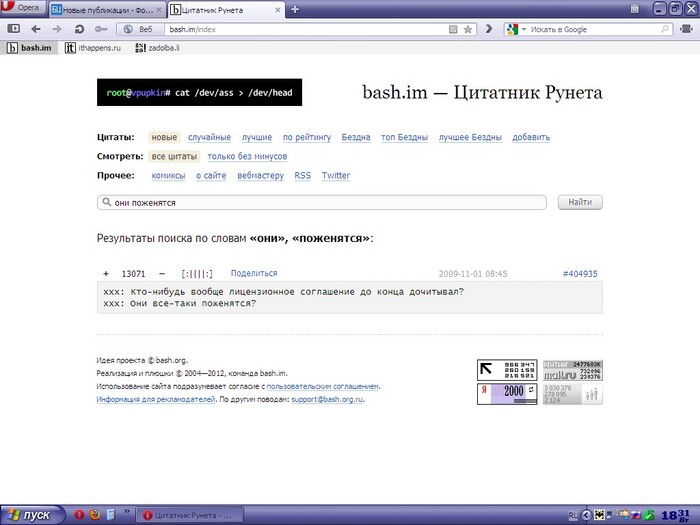
Task: Open the Бездна section
Action: [356, 137]
